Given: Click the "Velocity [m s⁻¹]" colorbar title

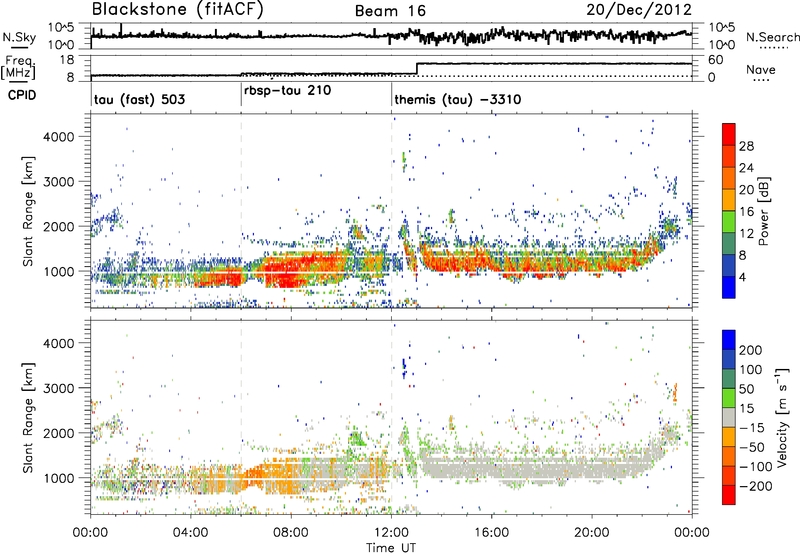Looking at the screenshot, I should (x=782, y=418).
